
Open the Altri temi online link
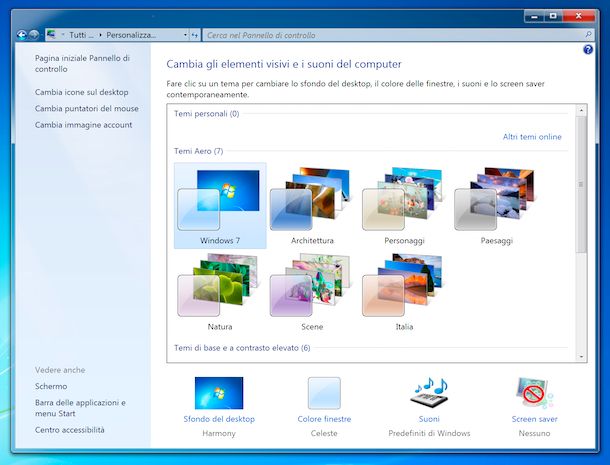(x=532, y=137)
